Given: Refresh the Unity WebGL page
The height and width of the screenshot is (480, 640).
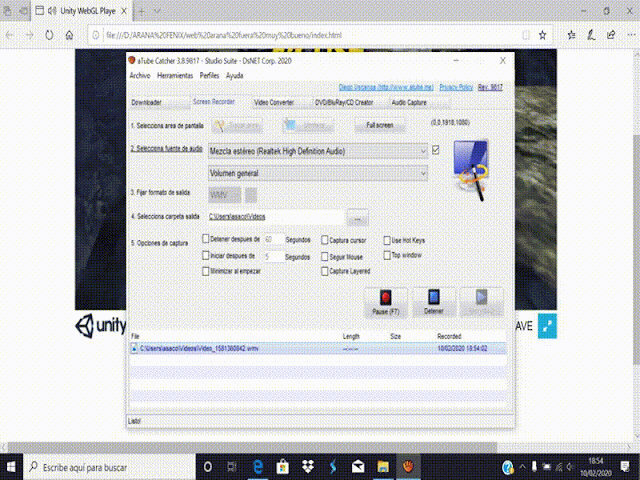Looking at the screenshot, I should pos(49,35).
